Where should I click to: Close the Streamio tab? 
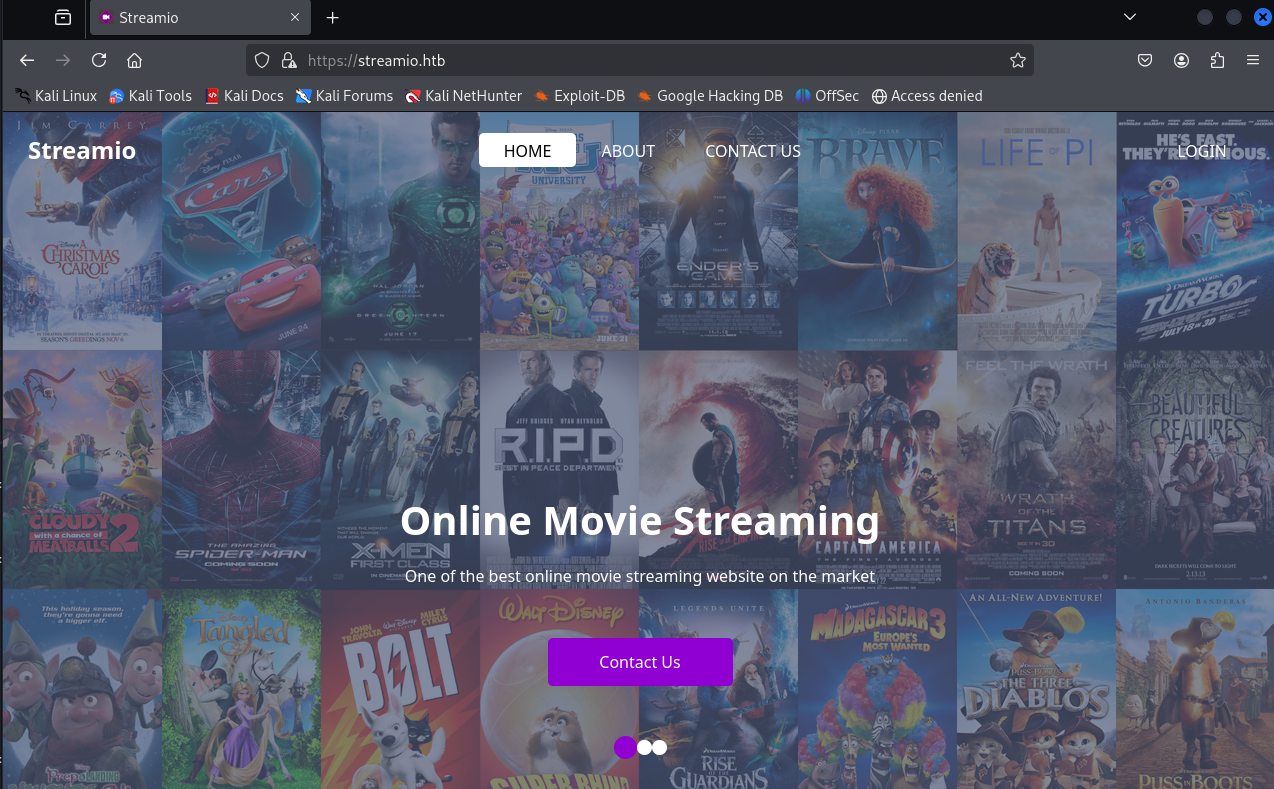[295, 17]
